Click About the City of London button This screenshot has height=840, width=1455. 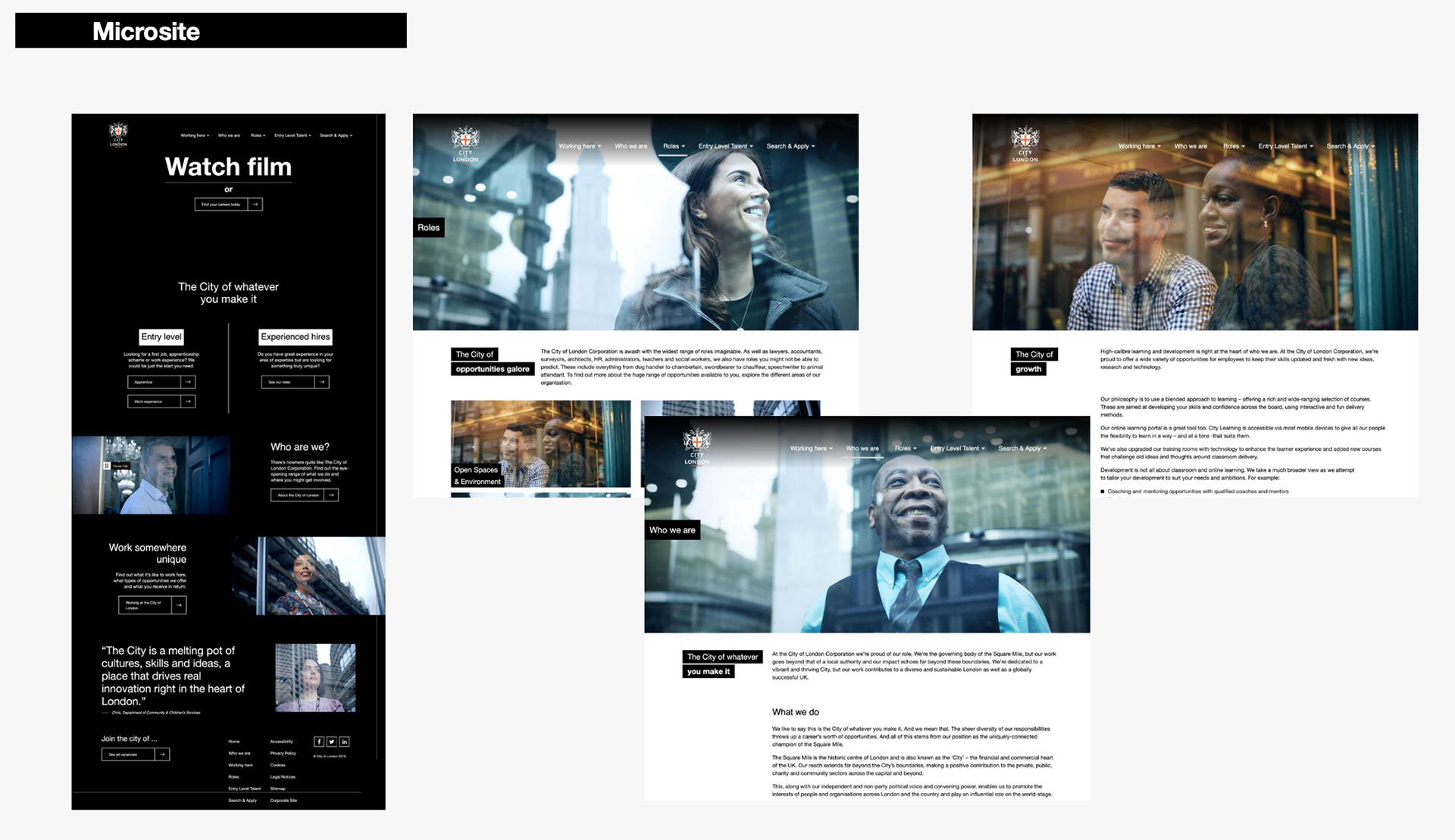[x=298, y=495]
